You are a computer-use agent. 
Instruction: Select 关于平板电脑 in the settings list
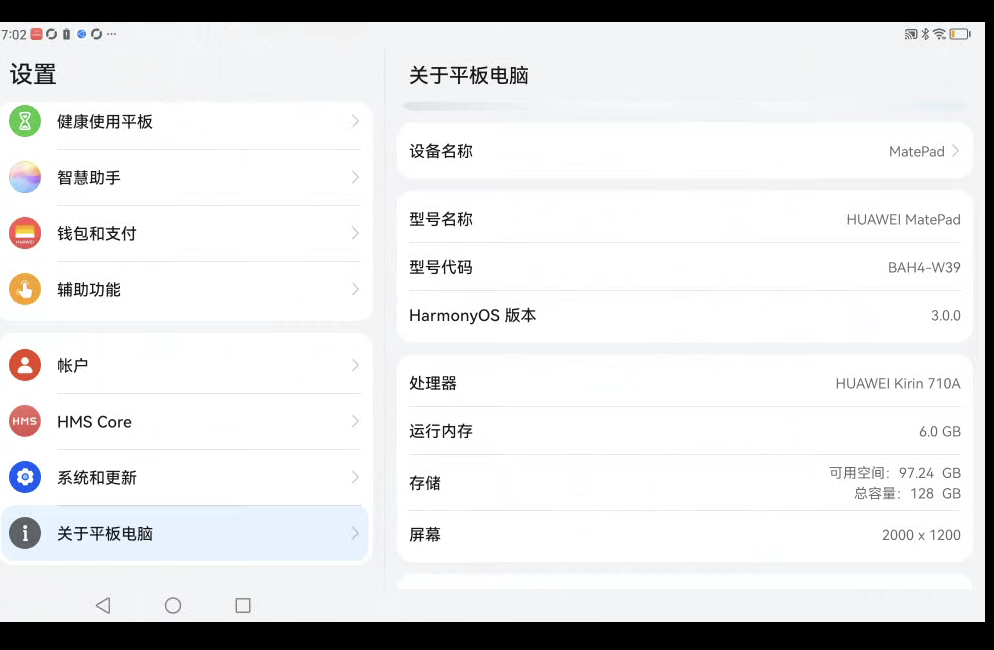pyautogui.click(x=185, y=533)
